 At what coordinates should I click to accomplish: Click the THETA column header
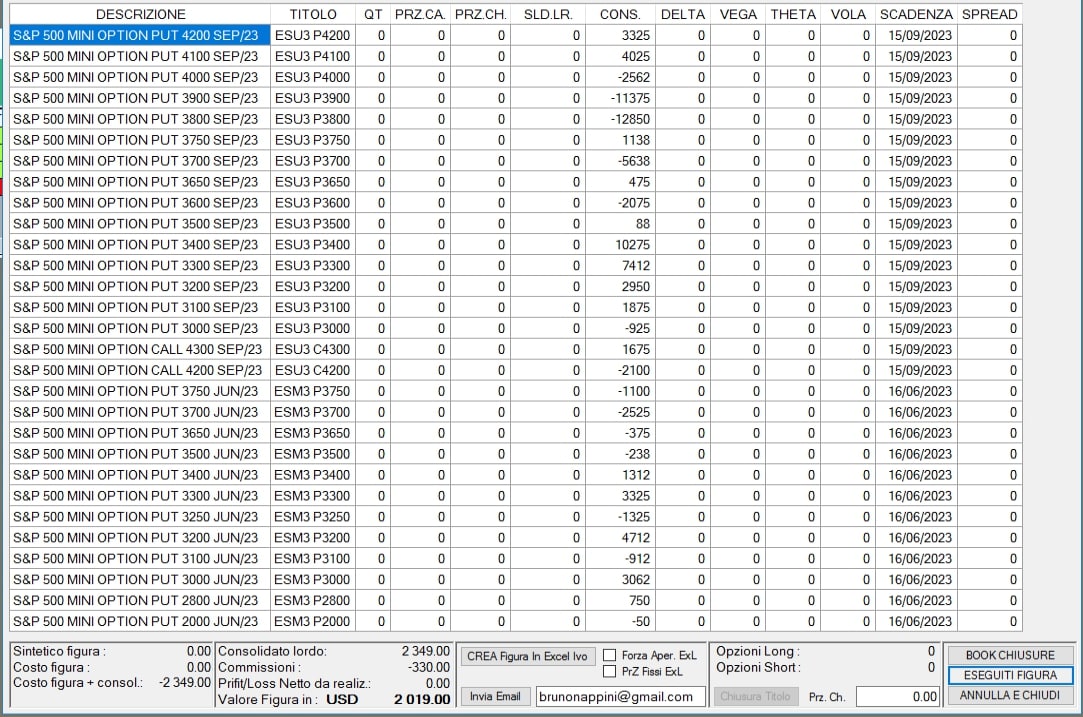[793, 15]
